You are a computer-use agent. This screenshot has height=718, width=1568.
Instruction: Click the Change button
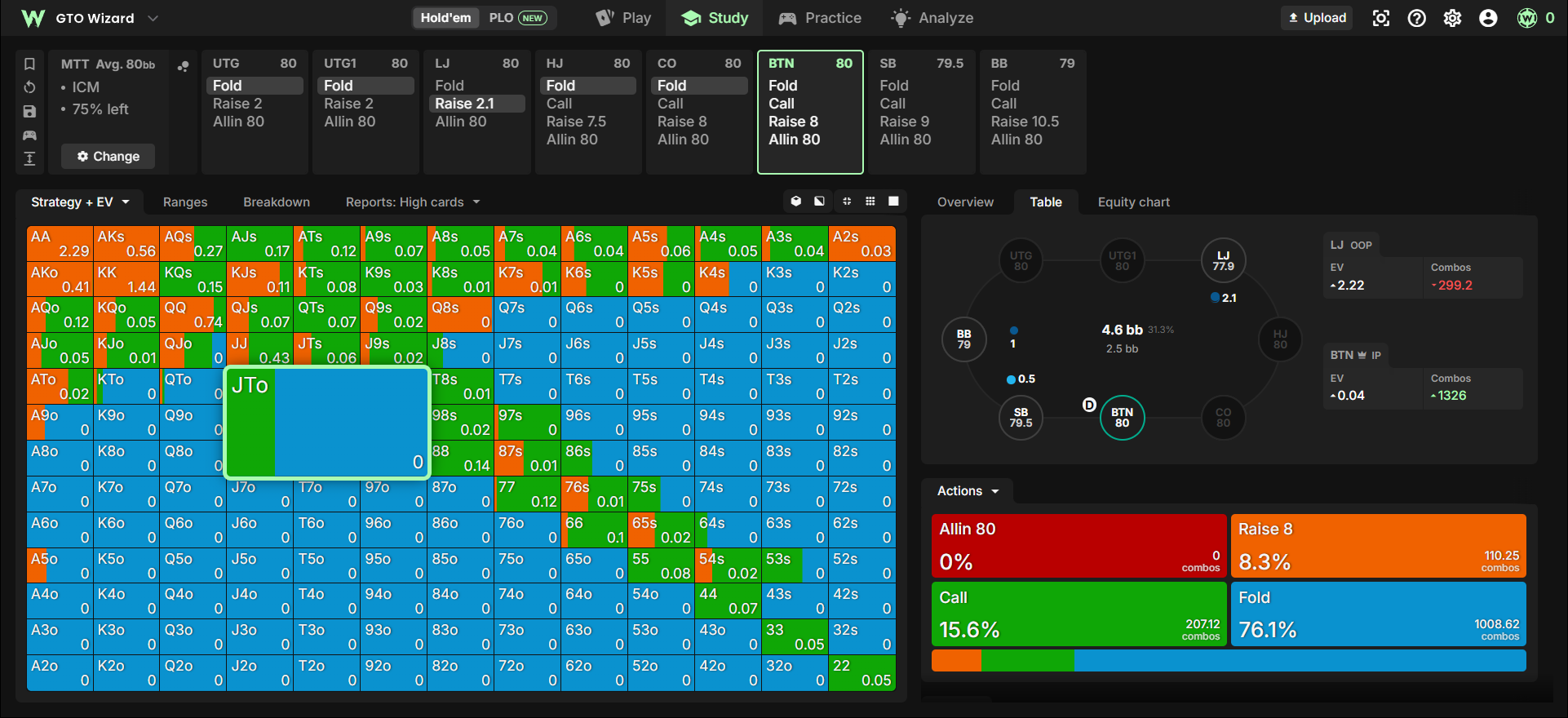point(108,156)
